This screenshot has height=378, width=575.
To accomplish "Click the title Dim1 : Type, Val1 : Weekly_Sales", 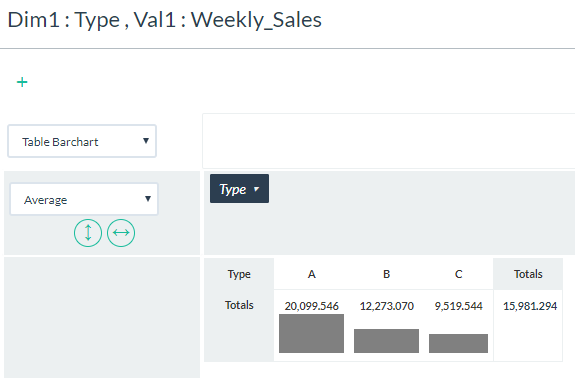I will [165, 20].
